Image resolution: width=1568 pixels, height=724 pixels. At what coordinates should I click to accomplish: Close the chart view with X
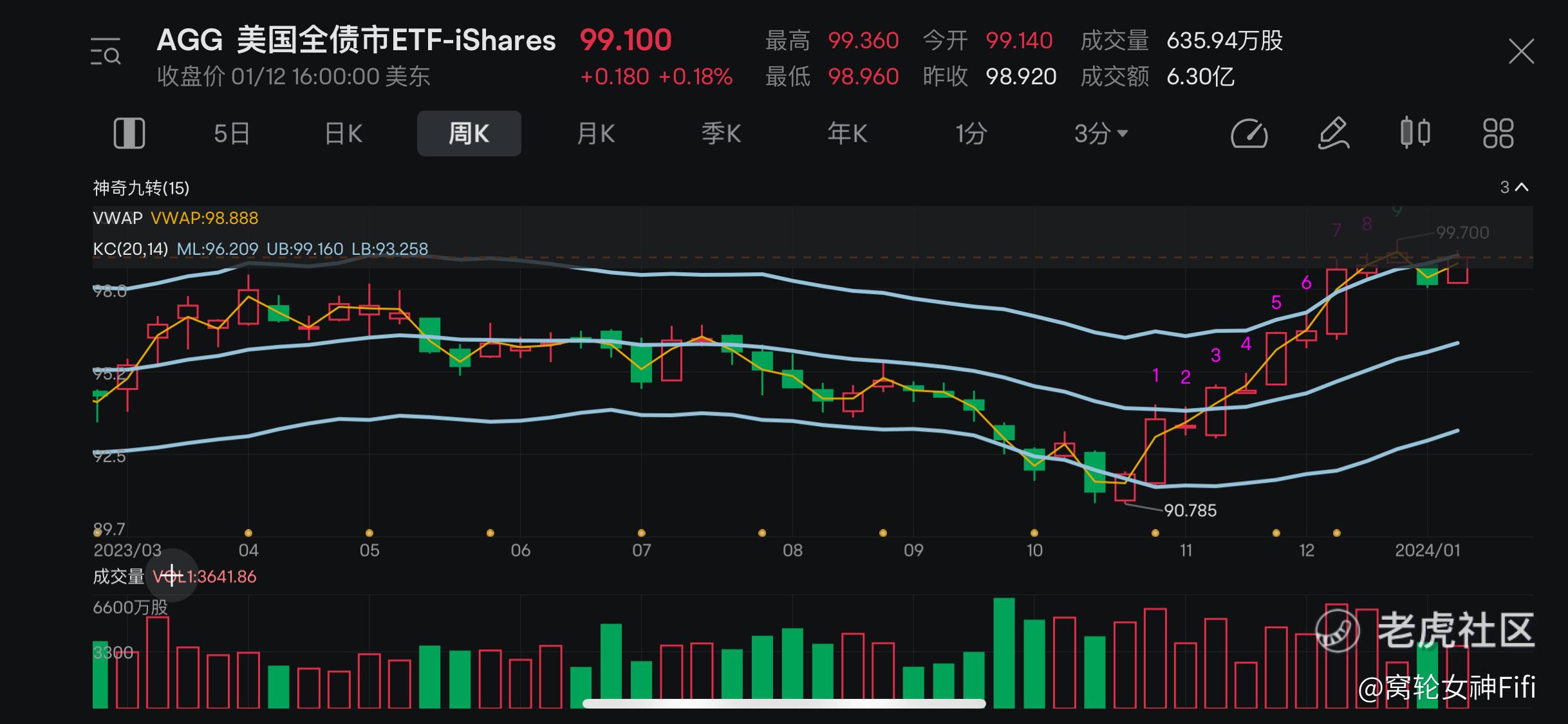pos(1522,51)
